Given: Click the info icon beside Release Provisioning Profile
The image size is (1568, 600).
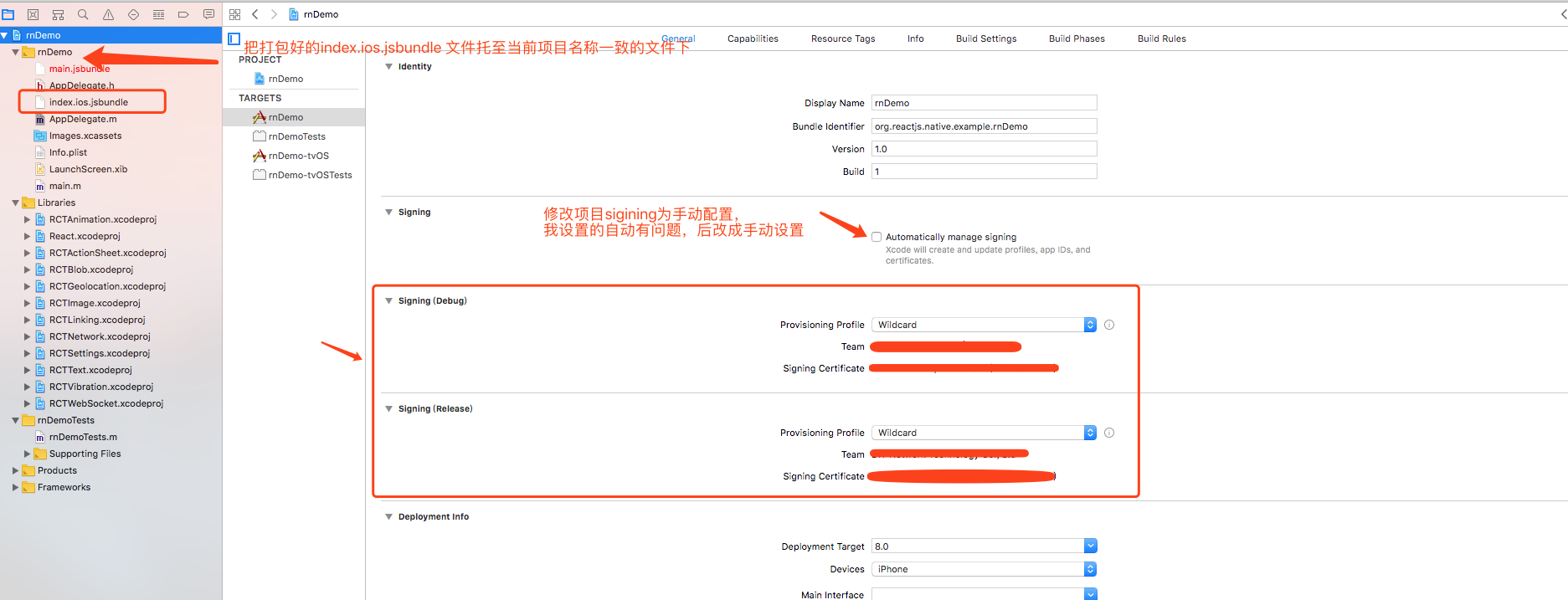Looking at the screenshot, I should pos(1109,433).
